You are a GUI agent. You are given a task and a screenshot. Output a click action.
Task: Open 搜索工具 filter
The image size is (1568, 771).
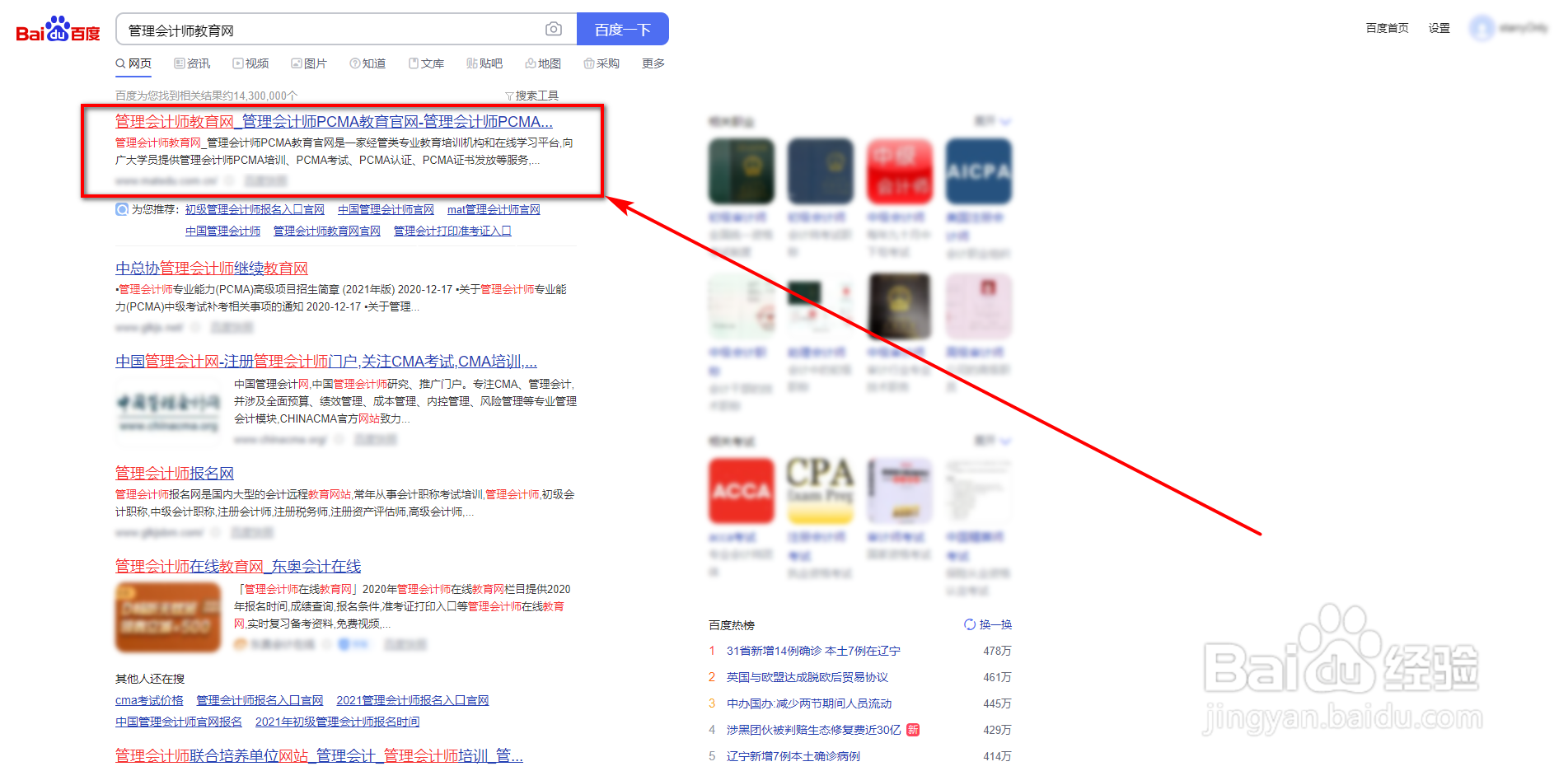tap(531, 96)
